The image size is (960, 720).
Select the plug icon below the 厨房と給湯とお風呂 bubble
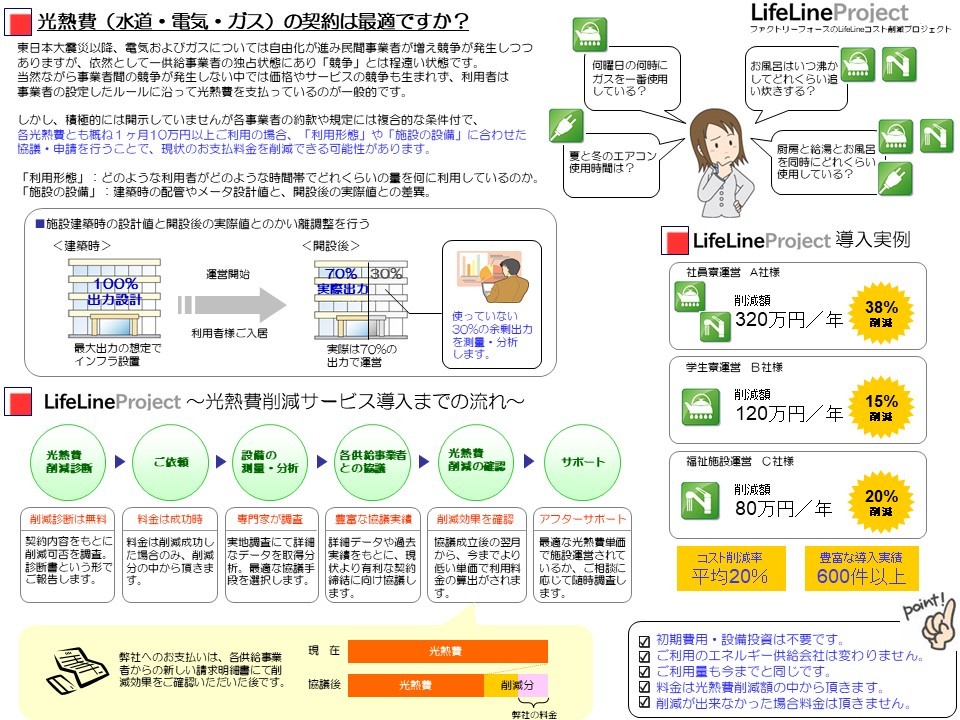[x=896, y=179]
